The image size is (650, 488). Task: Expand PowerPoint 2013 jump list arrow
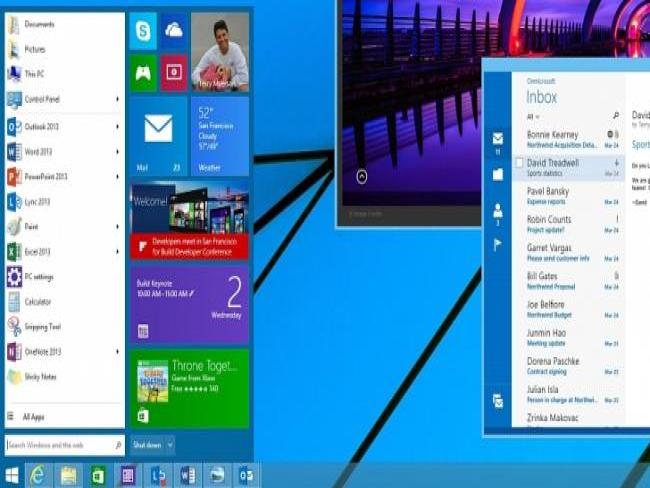[x=118, y=177]
